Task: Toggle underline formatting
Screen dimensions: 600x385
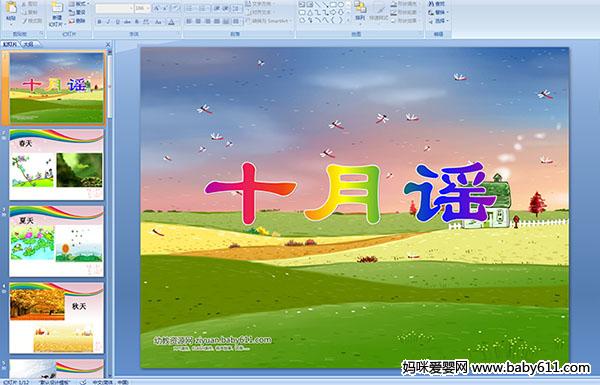Action: [x=117, y=22]
